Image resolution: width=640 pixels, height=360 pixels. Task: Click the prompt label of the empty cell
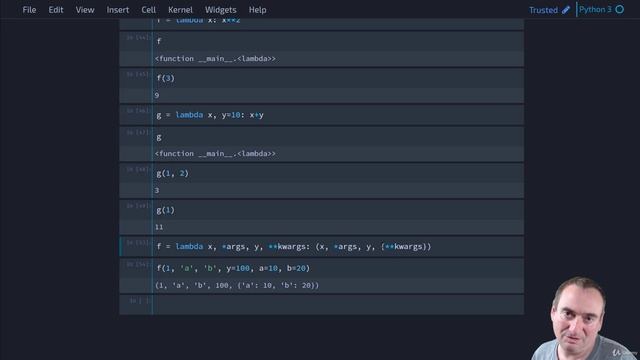[139, 301]
